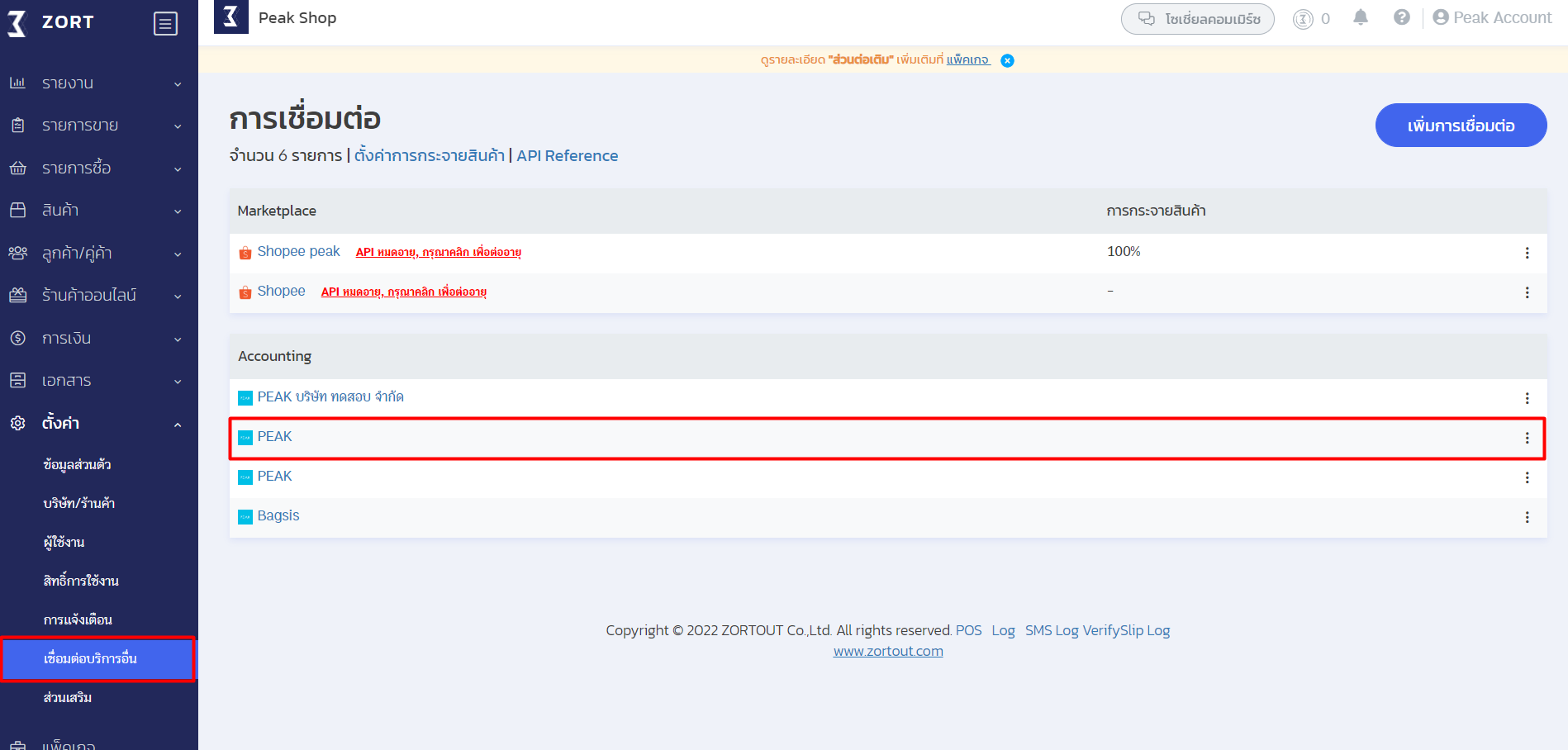Click the เพิ่มการเชื่อมต่อ button
Viewport: 1568px width, 750px height.
(1460, 126)
